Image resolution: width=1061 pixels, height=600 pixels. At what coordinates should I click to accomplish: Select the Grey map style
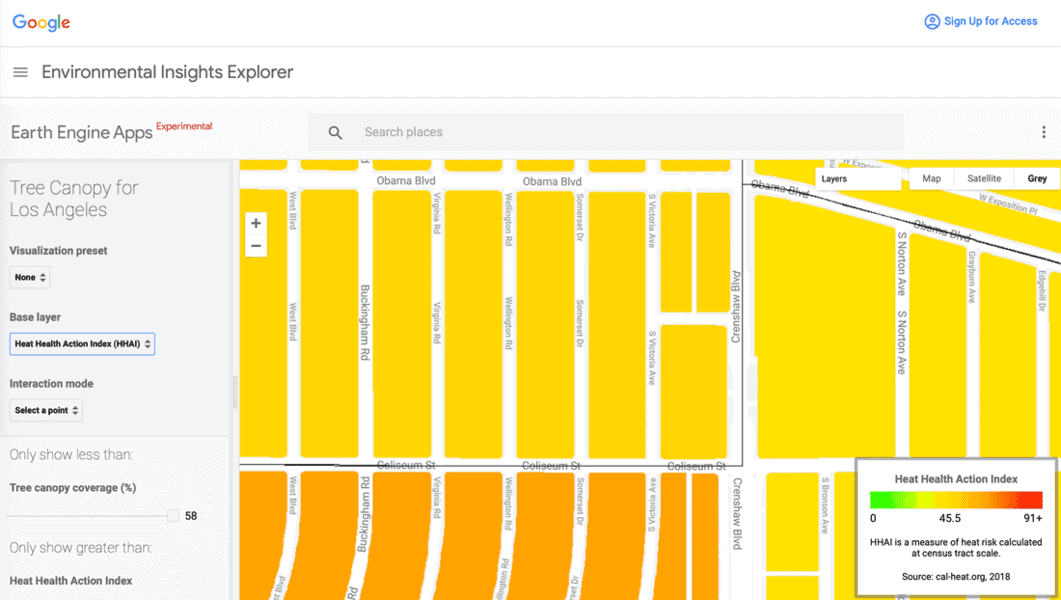point(1037,179)
